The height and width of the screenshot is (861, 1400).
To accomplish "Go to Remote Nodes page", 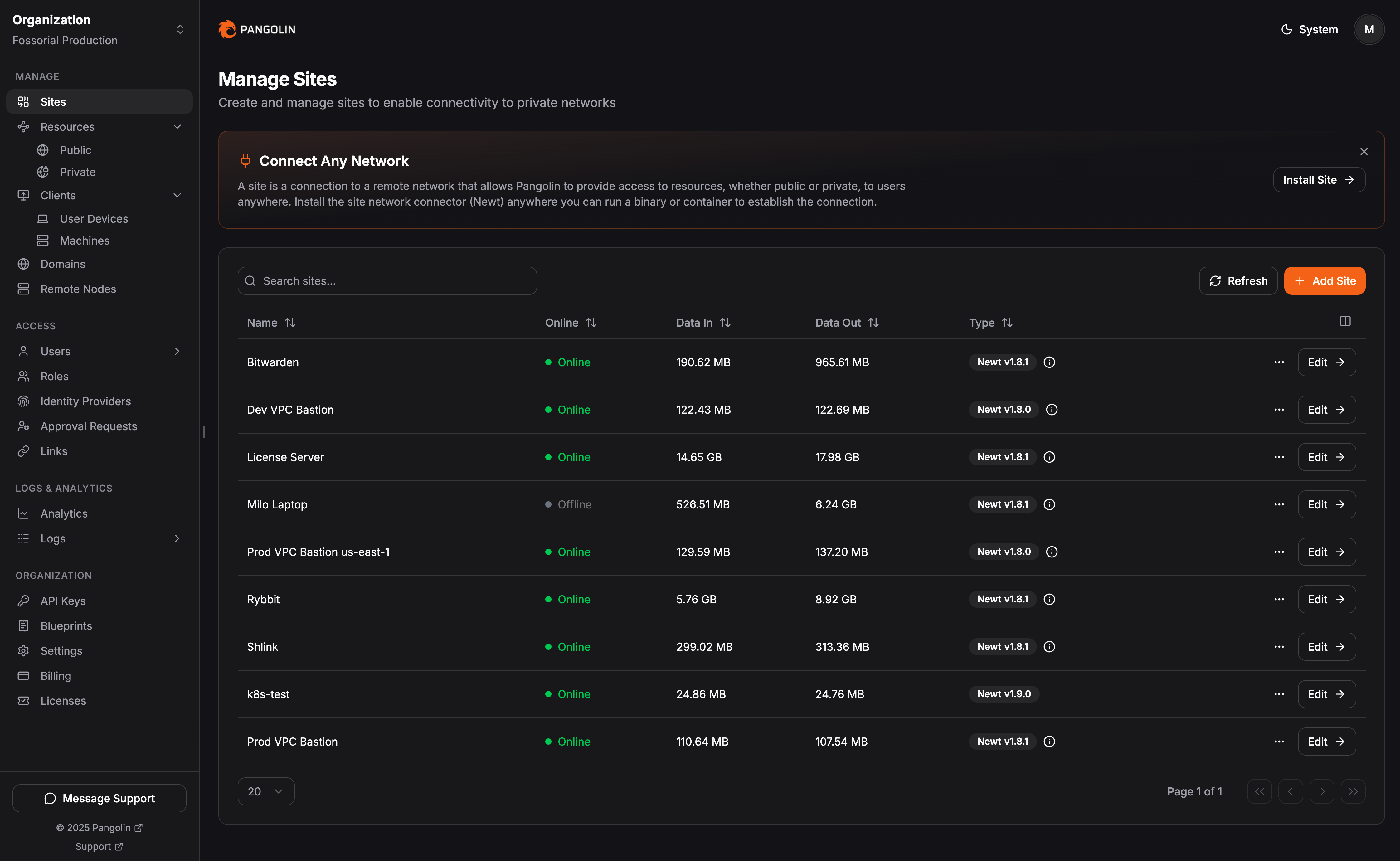I will 78,289.
